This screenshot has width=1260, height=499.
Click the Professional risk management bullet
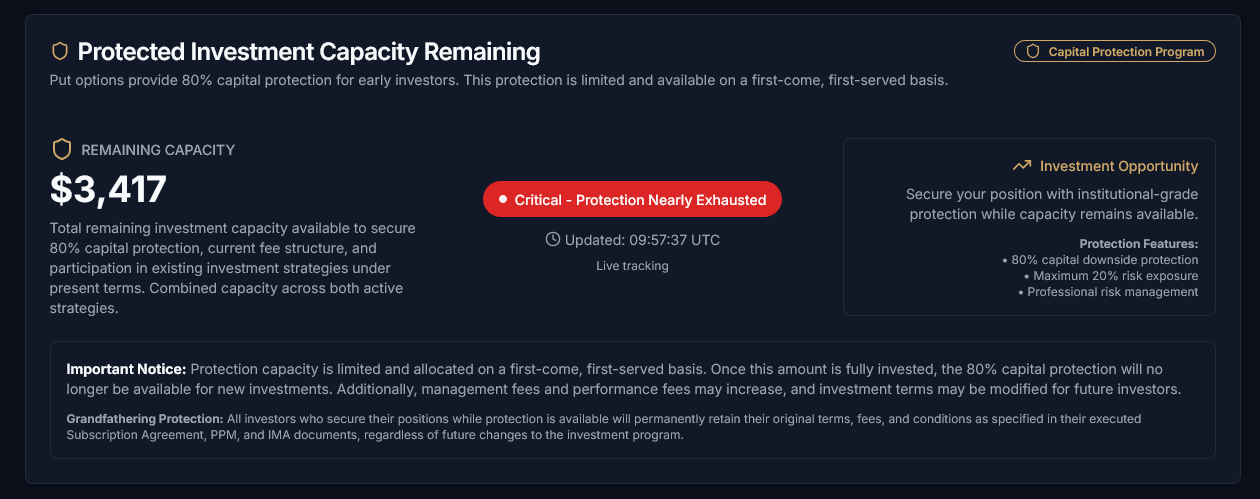tap(1108, 292)
